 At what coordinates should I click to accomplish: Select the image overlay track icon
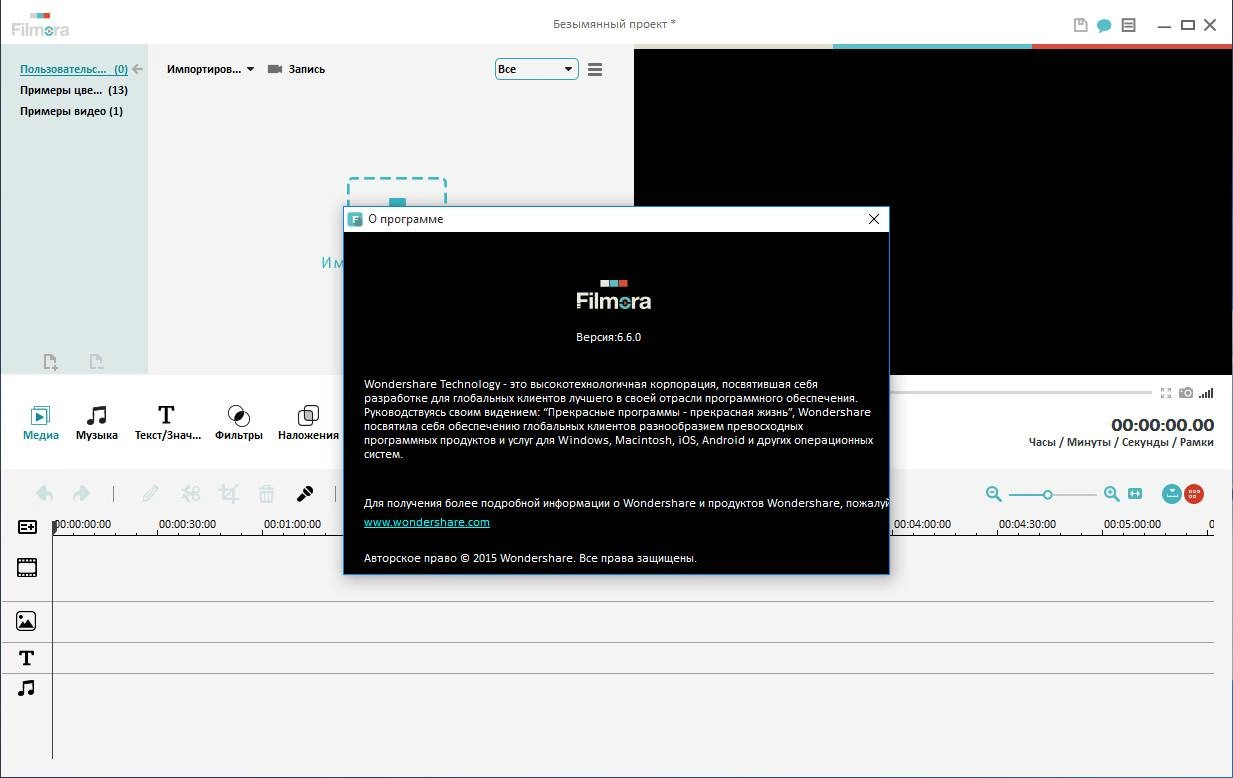click(27, 621)
